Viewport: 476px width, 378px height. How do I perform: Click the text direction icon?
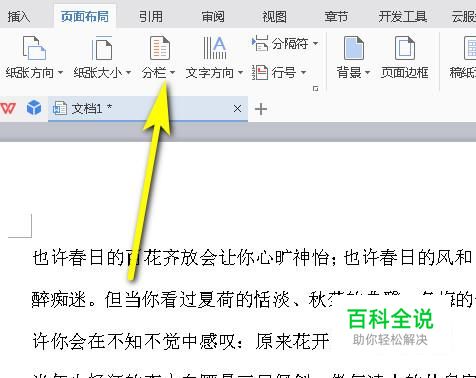click(x=215, y=48)
